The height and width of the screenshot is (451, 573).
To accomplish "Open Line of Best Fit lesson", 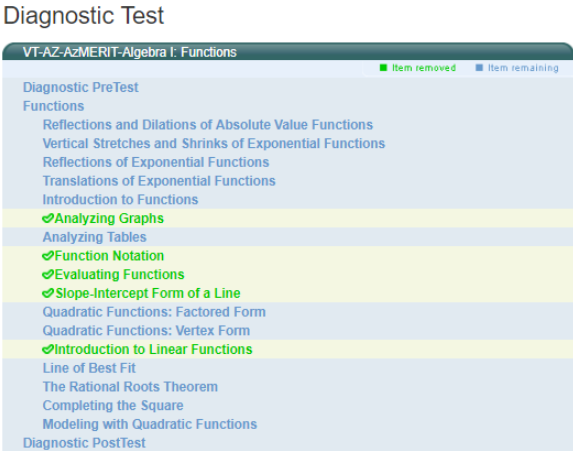I will [x=89, y=368].
